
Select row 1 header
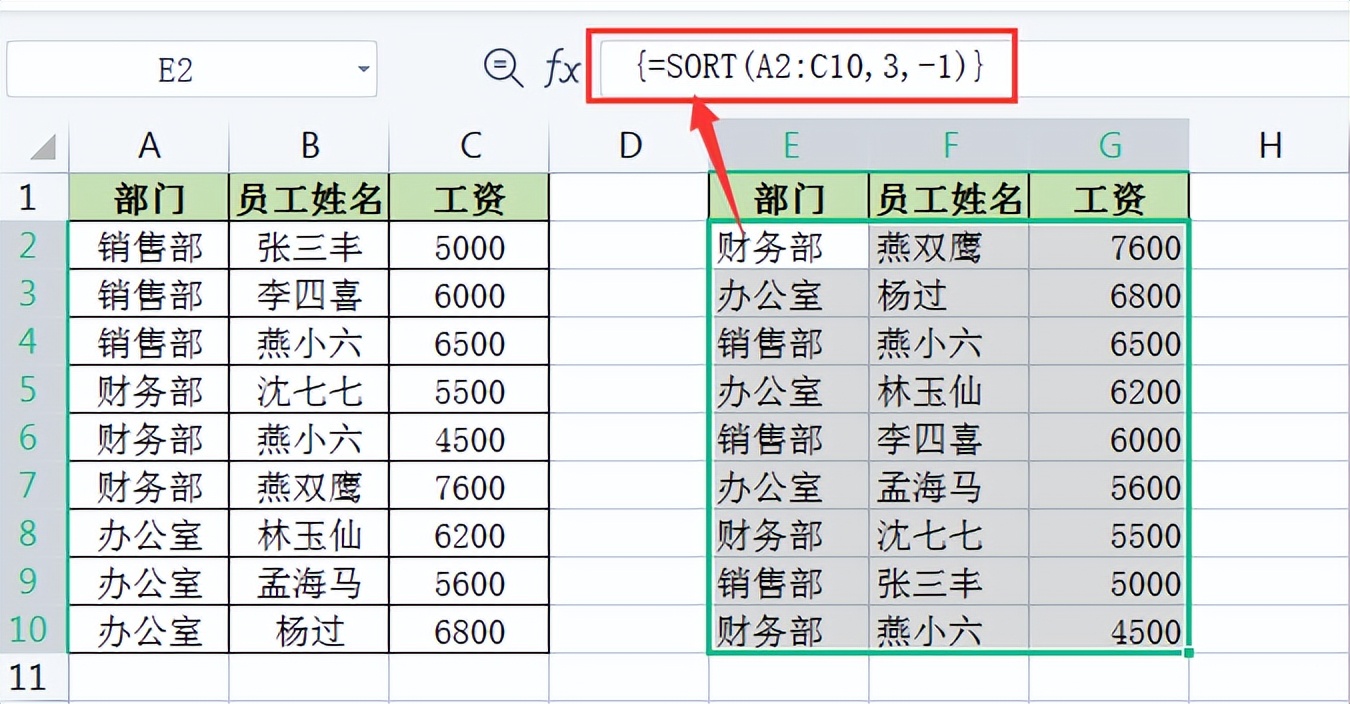pos(30,197)
